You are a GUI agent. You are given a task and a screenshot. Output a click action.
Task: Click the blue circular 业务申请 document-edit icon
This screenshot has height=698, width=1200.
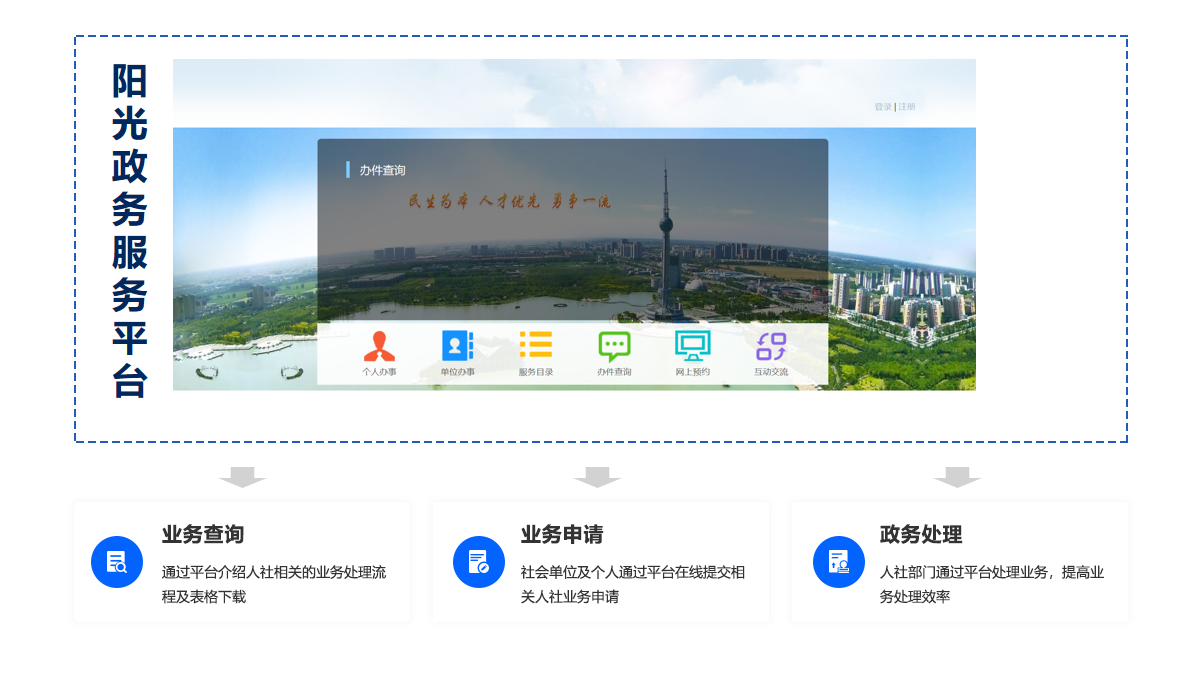click(x=478, y=562)
